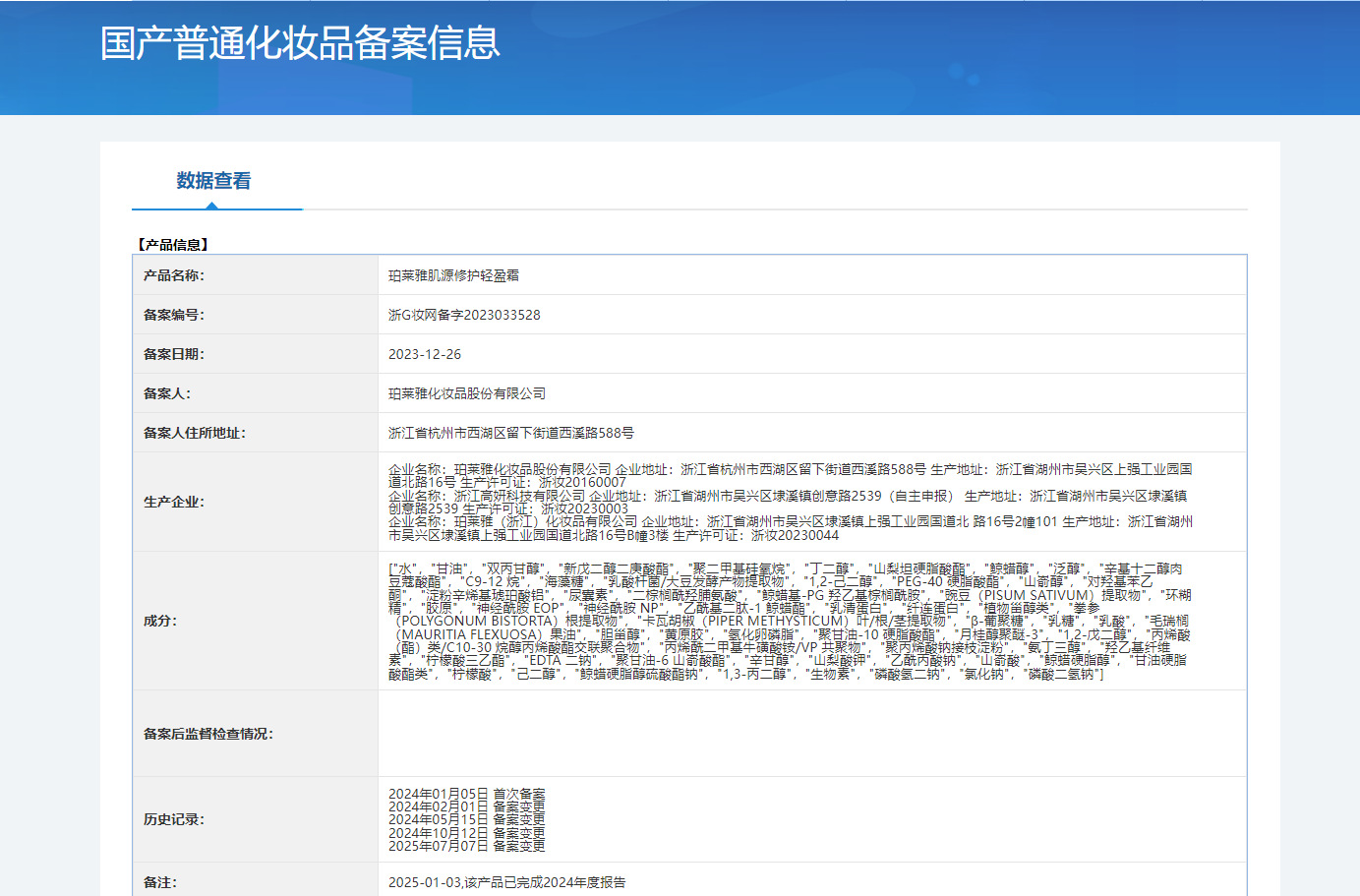
Task: Click the 历史记录 row label
Action: [x=174, y=819]
